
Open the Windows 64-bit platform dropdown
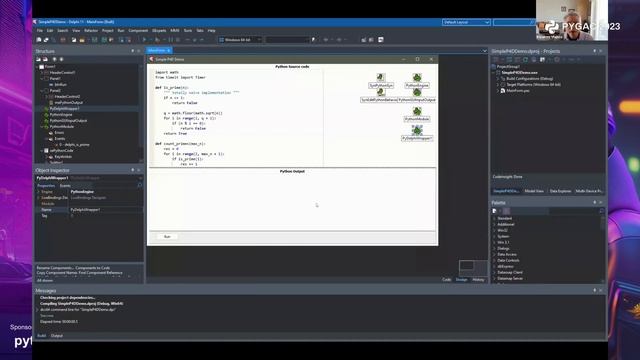point(240,40)
